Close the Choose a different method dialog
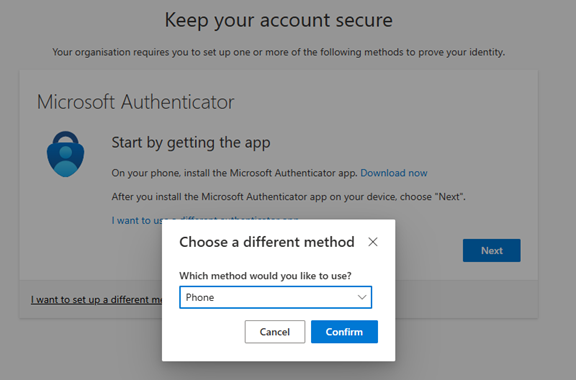Image resolution: width=576 pixels, height=380 pixels. tap(372, 242)
